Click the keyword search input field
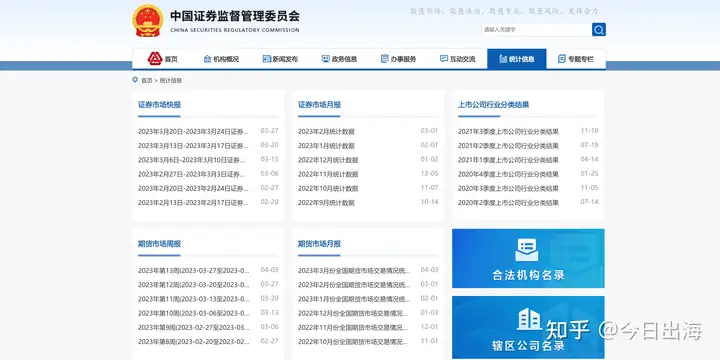 tap(536, 30)
